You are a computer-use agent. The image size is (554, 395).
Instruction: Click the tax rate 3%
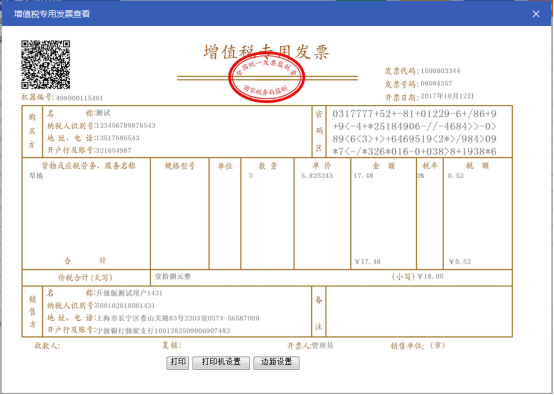[421, 176]
